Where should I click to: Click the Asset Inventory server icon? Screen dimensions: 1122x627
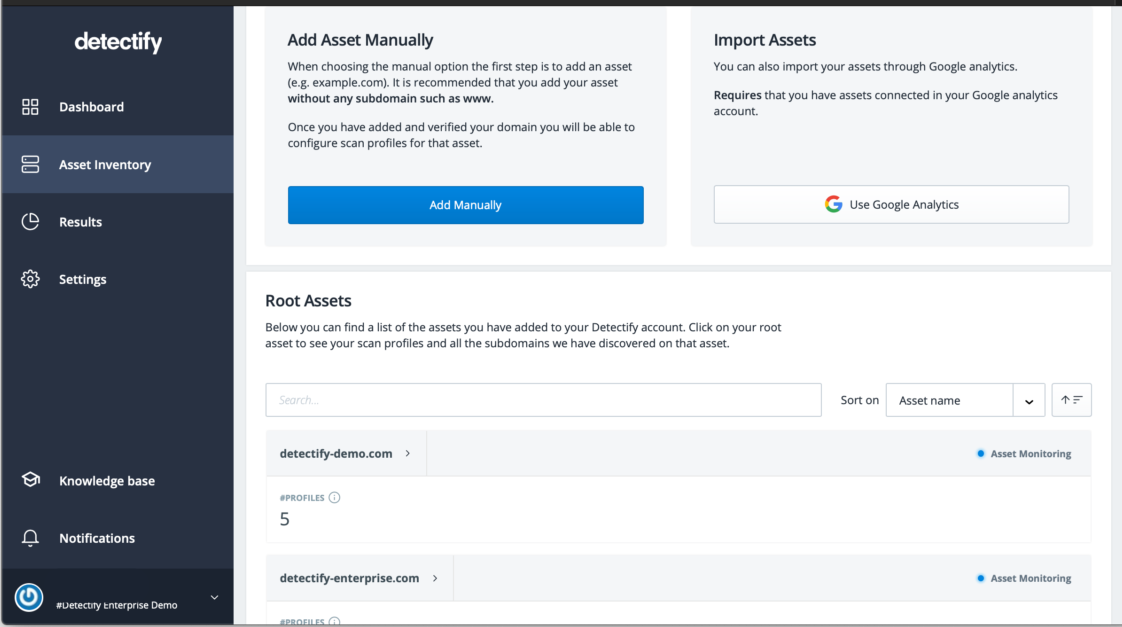(x=30, y=164)
